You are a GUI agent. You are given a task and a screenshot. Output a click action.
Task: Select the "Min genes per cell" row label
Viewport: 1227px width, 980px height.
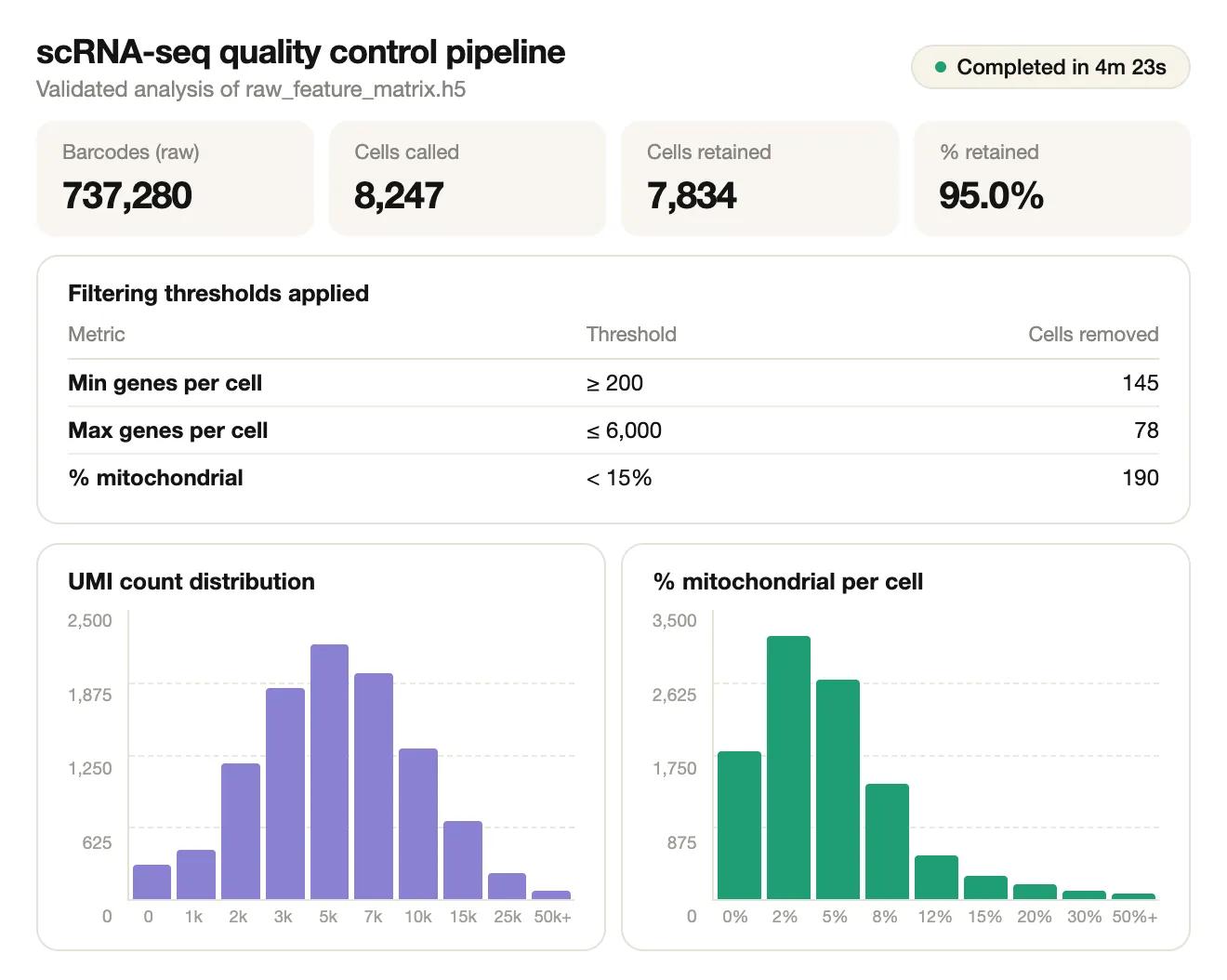point(165,383)
